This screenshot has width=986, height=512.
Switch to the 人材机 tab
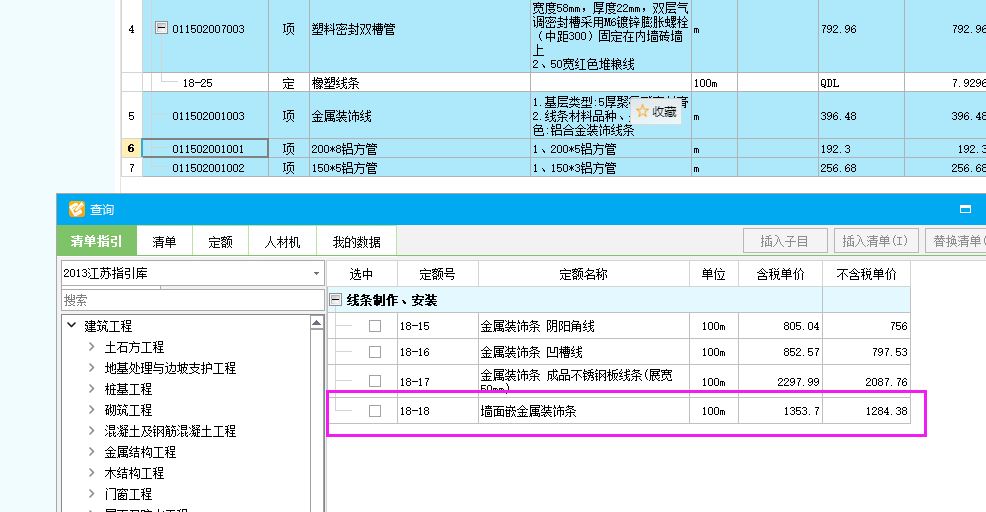tap(282, 242)
